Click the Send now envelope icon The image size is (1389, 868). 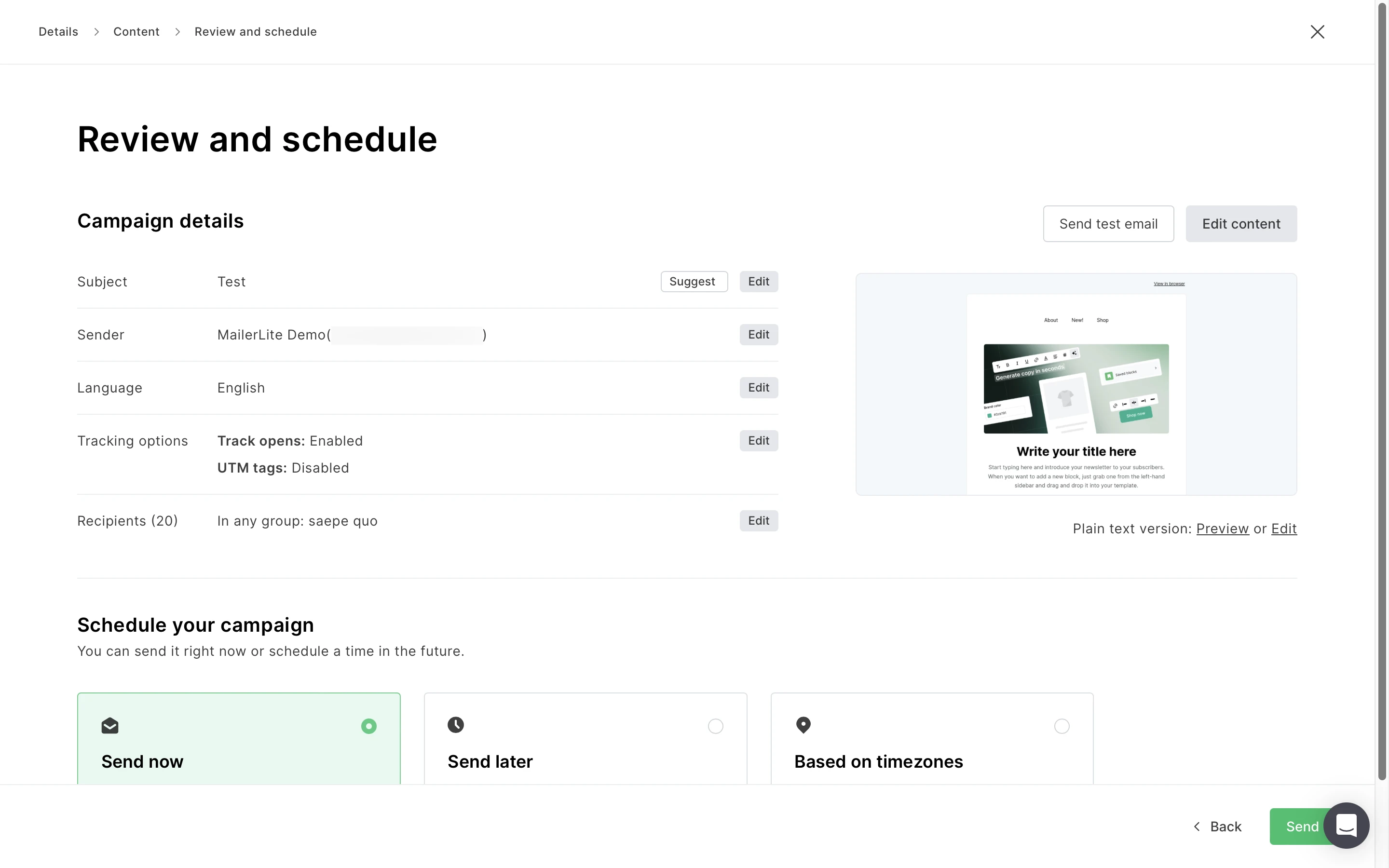(x=109, y=726)
